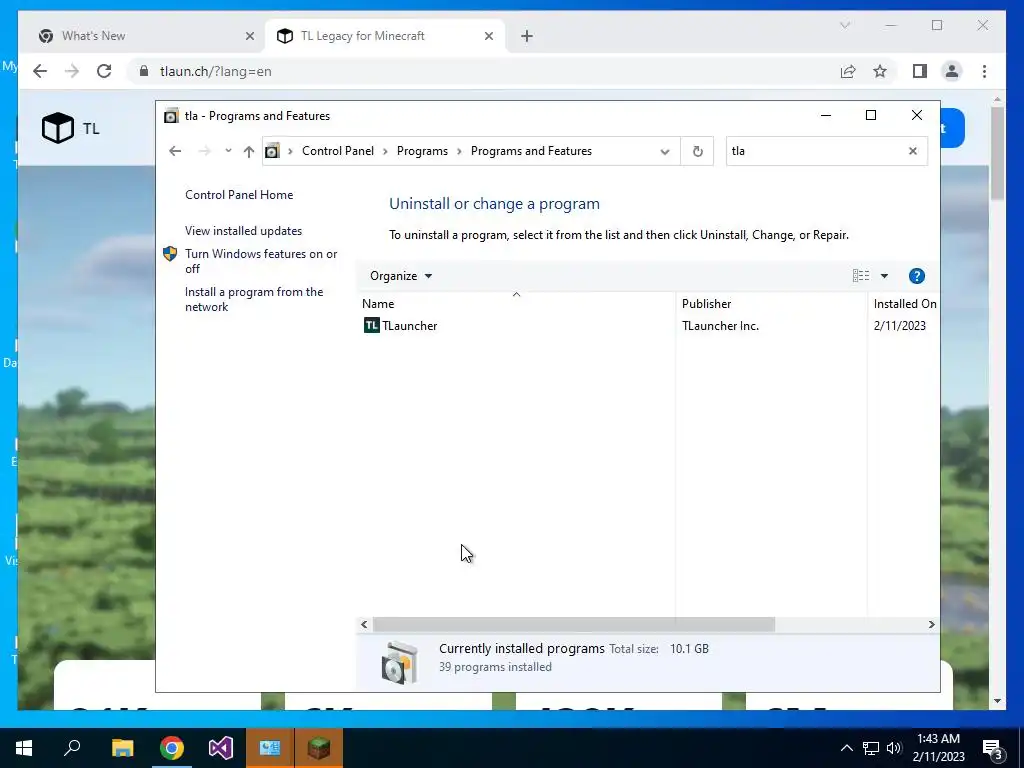1024x768 pixels.
Task: Expand the address bar history dropdown
Action: pos(664,152)
